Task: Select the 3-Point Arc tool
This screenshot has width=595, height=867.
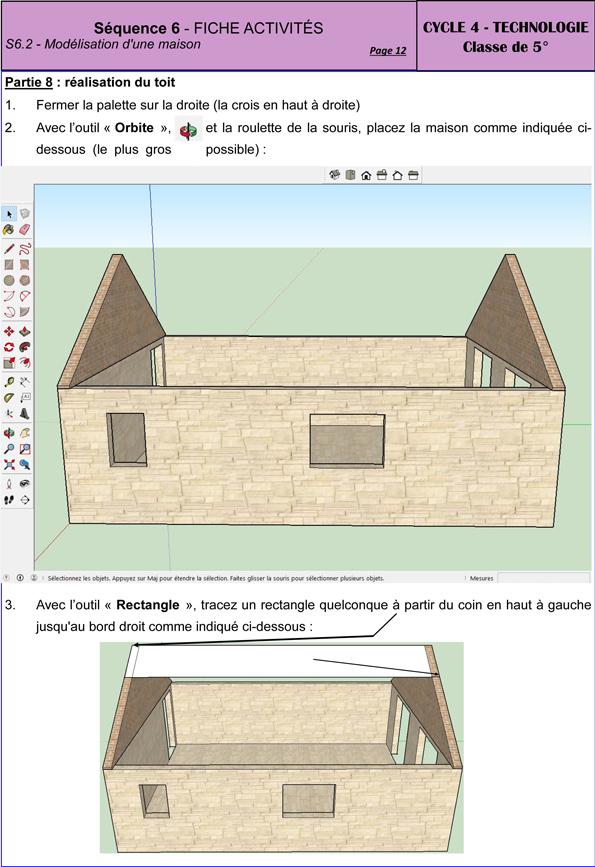Action: [x=9, y=312]
